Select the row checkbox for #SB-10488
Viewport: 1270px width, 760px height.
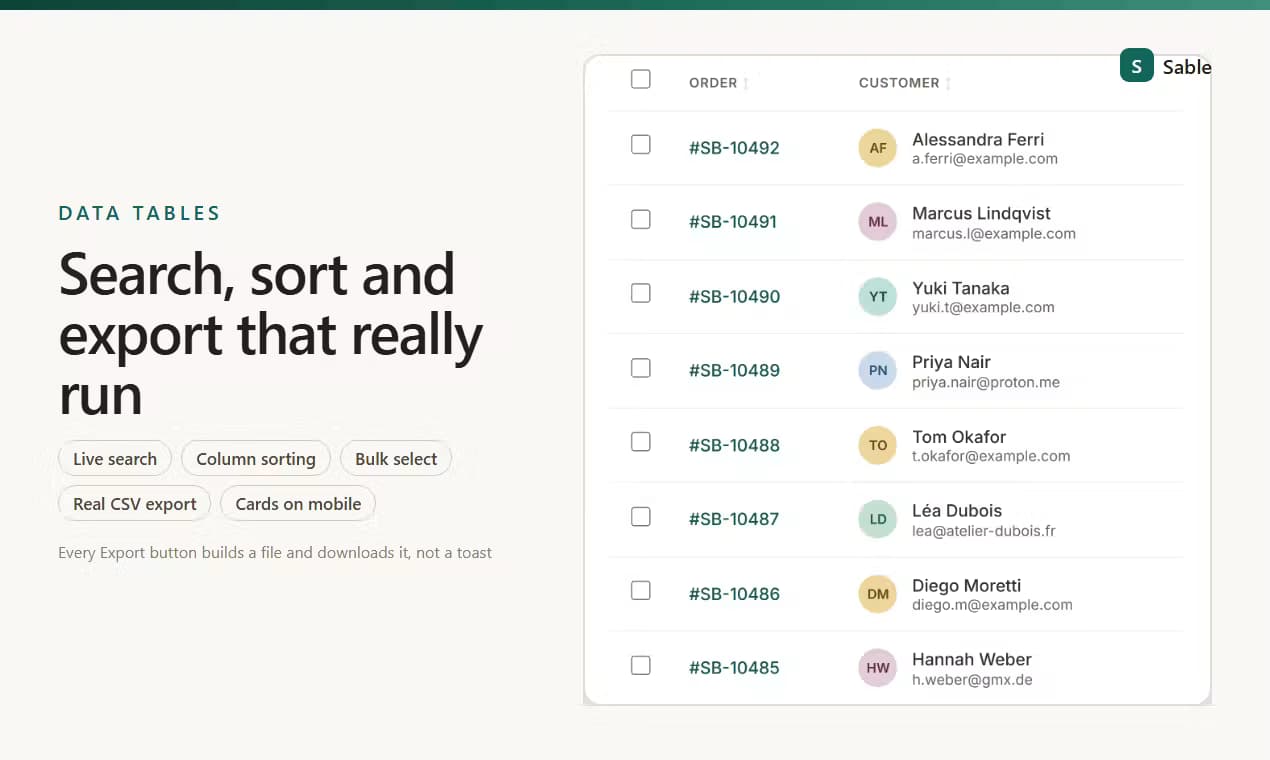pyautogui.click(x=641, y=442)
